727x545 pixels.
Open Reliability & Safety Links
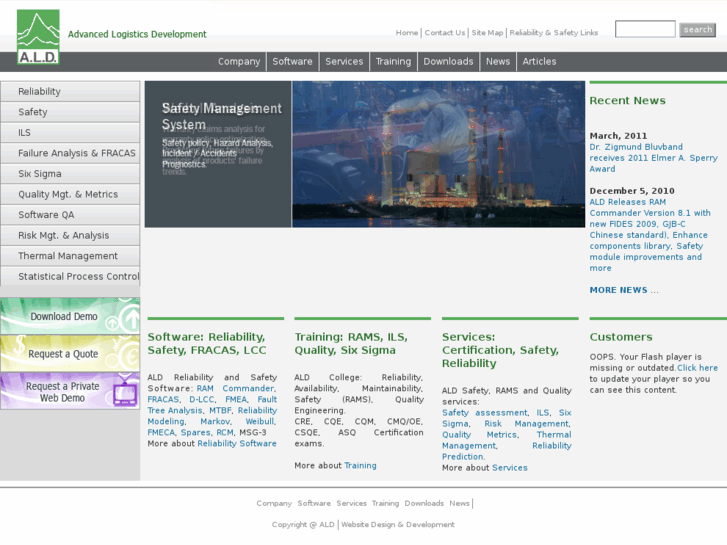(554, 33)
